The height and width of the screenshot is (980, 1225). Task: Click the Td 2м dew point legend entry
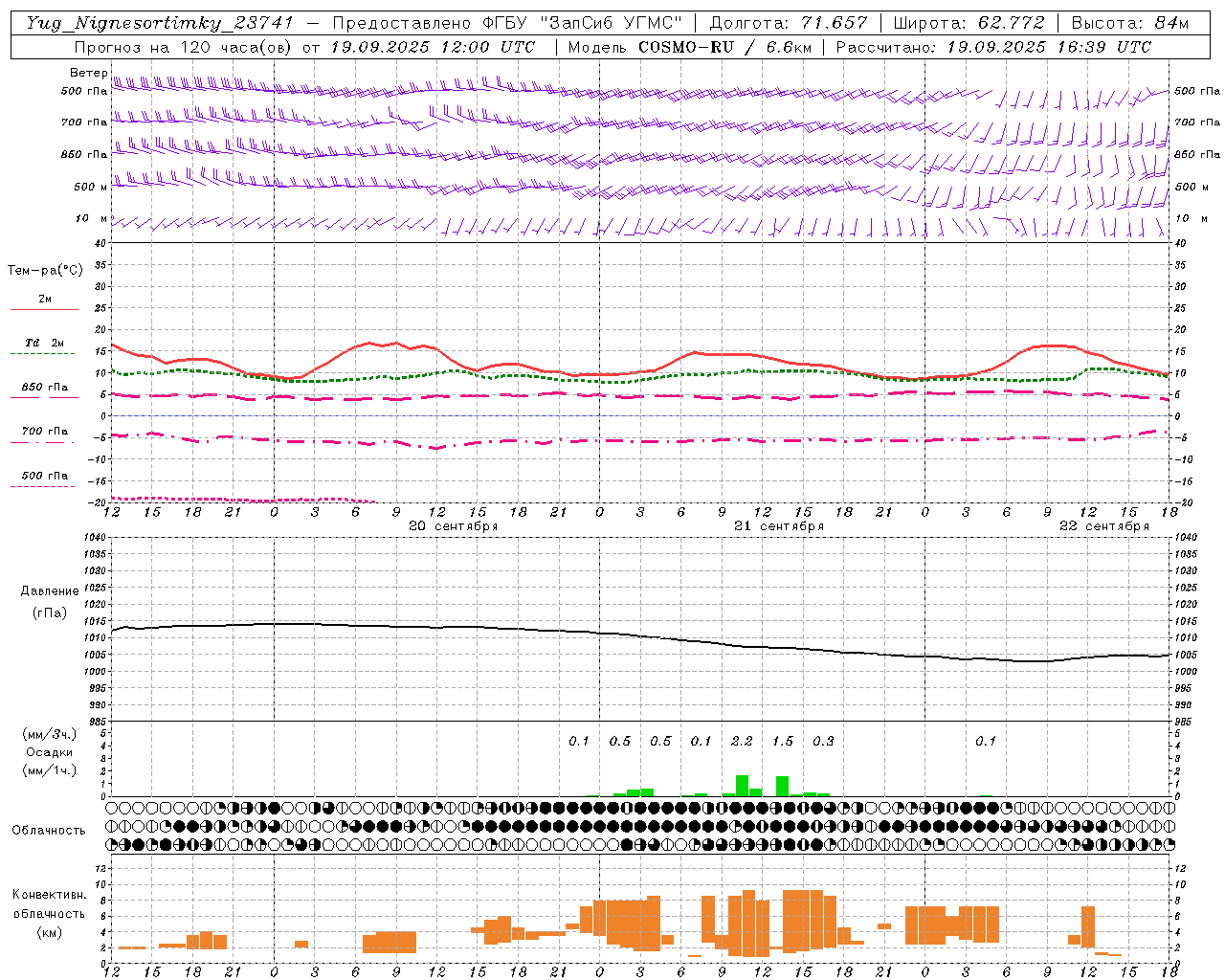pos(45,343)
